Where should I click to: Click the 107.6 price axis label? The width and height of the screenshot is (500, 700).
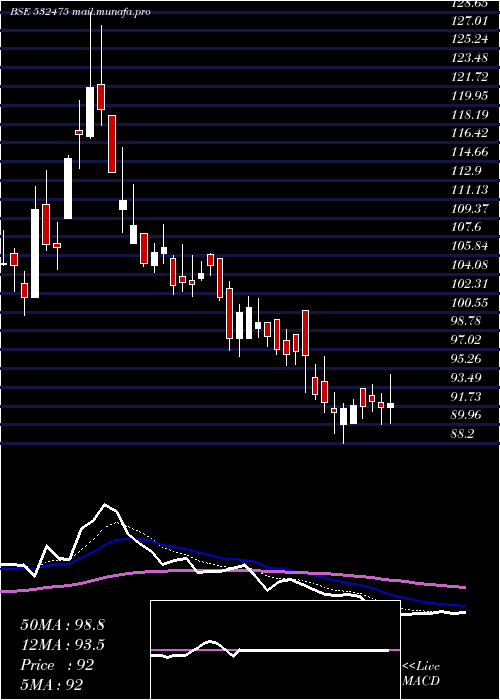[x=467, y=228]
